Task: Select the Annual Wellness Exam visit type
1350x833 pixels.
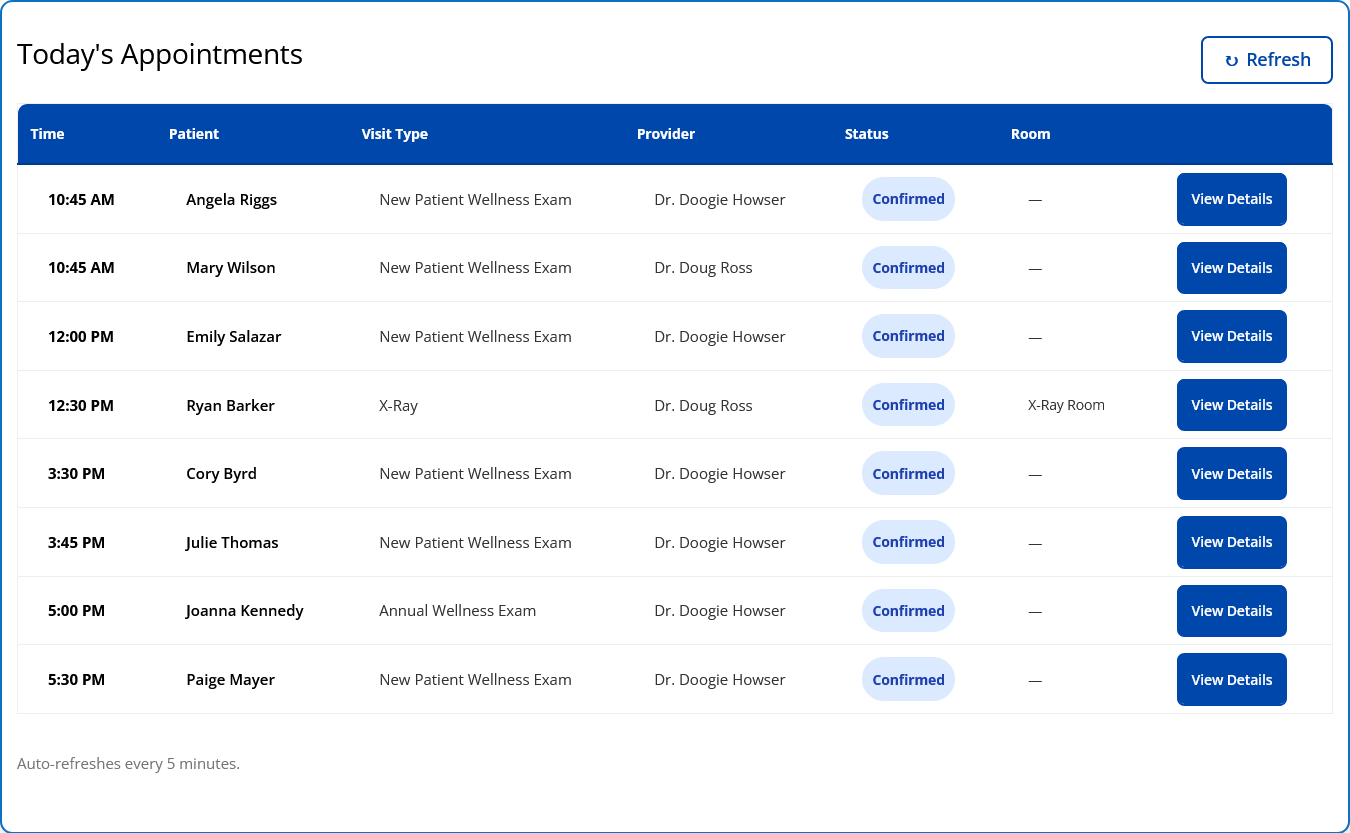Action: pyautogui.click(x=457, y=611)
